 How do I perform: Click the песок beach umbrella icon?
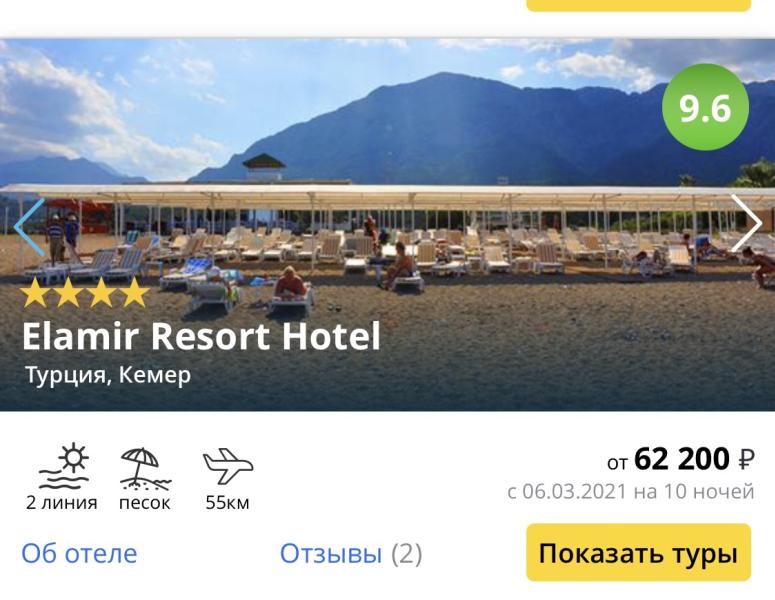[x=145, y=468]
